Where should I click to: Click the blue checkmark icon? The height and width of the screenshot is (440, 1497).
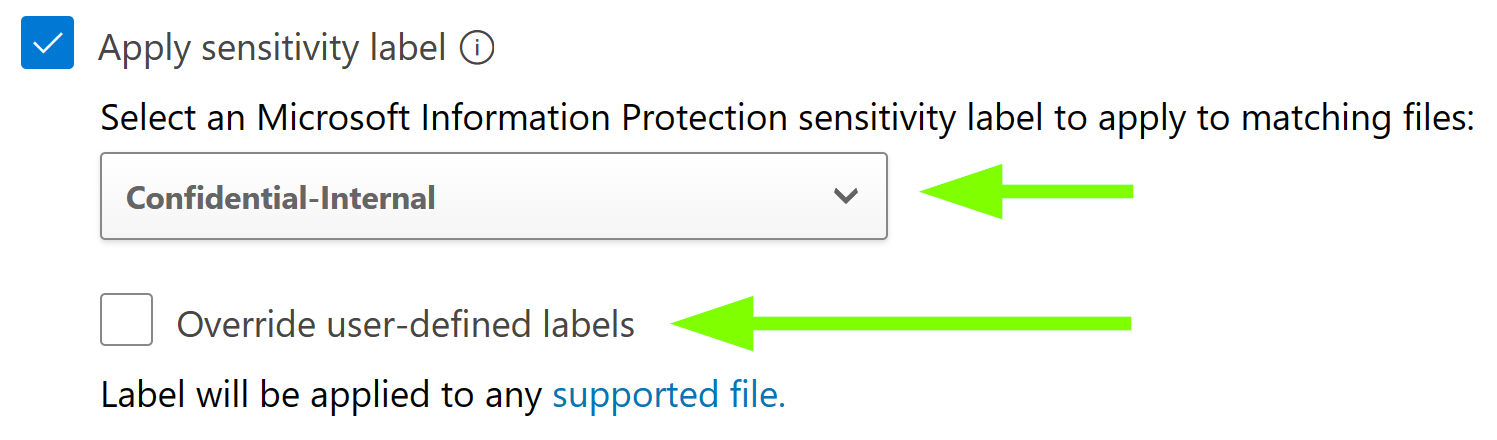[47, 44]
